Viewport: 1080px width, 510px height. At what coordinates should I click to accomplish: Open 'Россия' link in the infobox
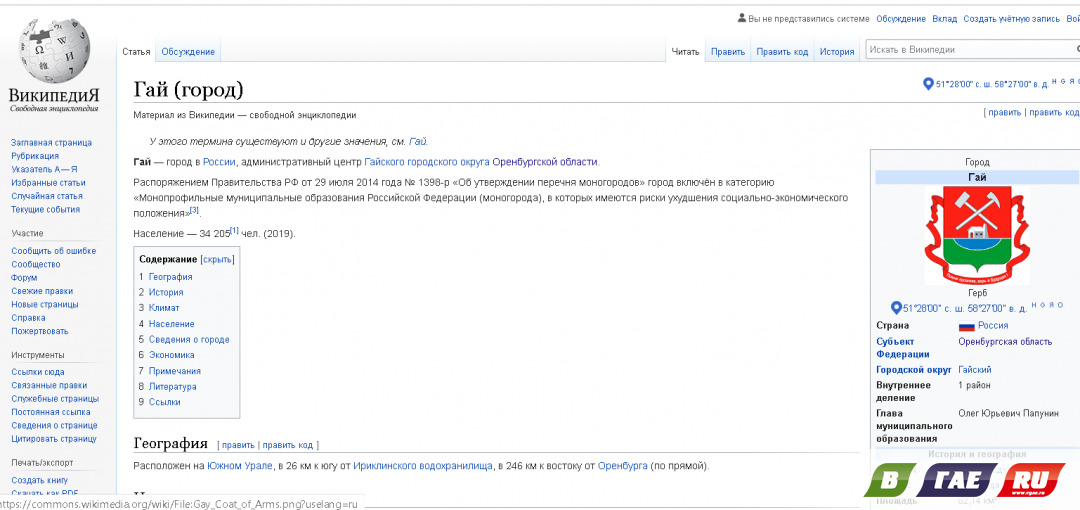pyautogui.click(x=993, y=325)
